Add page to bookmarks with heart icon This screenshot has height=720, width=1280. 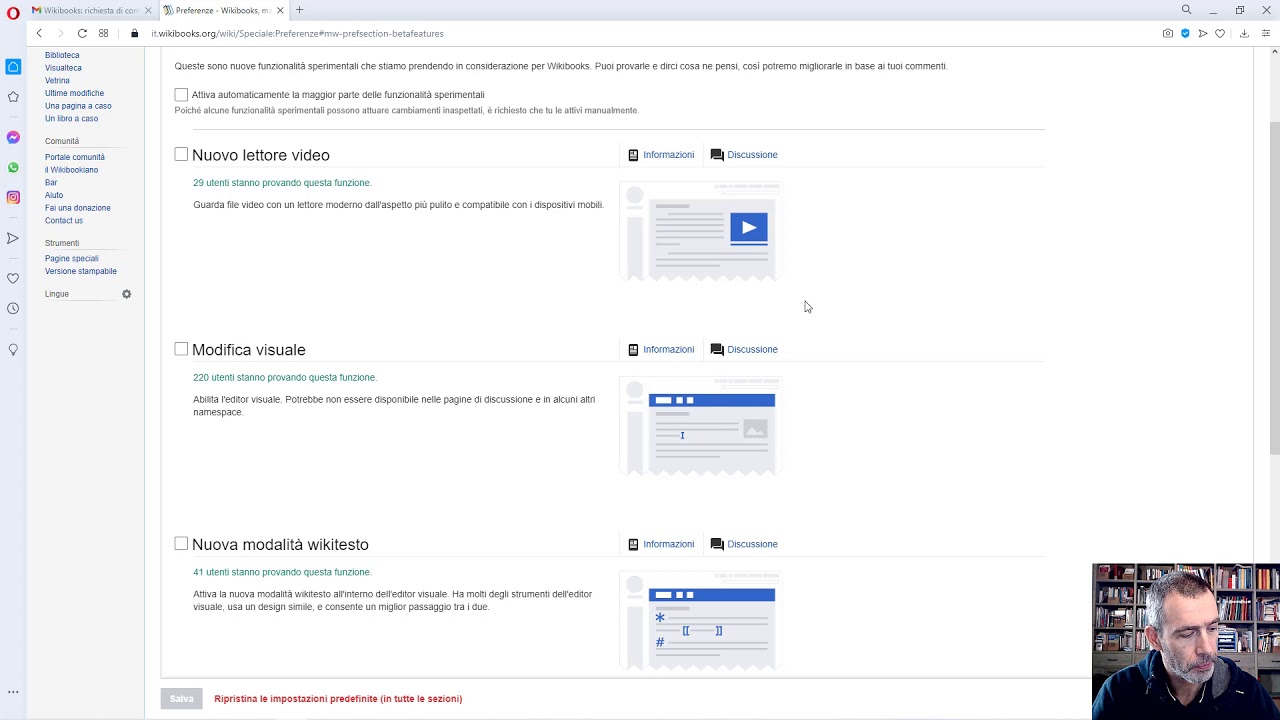coord(1220,33)
